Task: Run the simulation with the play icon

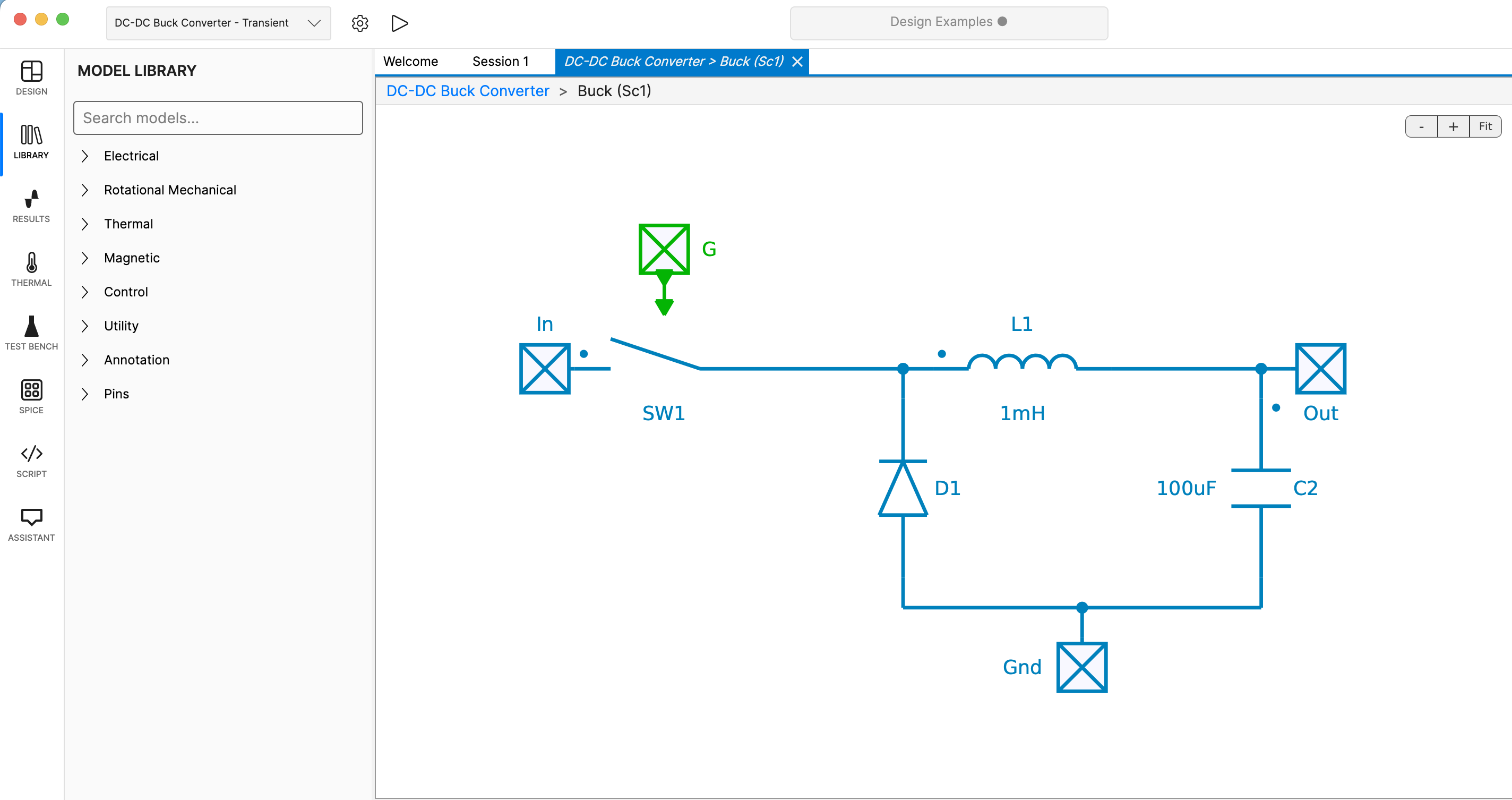Action: coord(399,23)
